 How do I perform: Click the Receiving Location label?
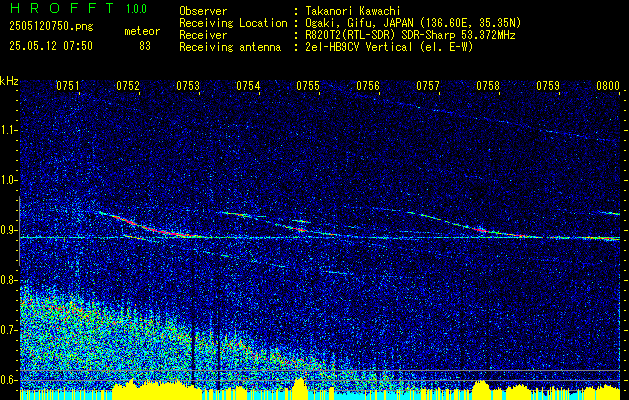click(233, 23)
